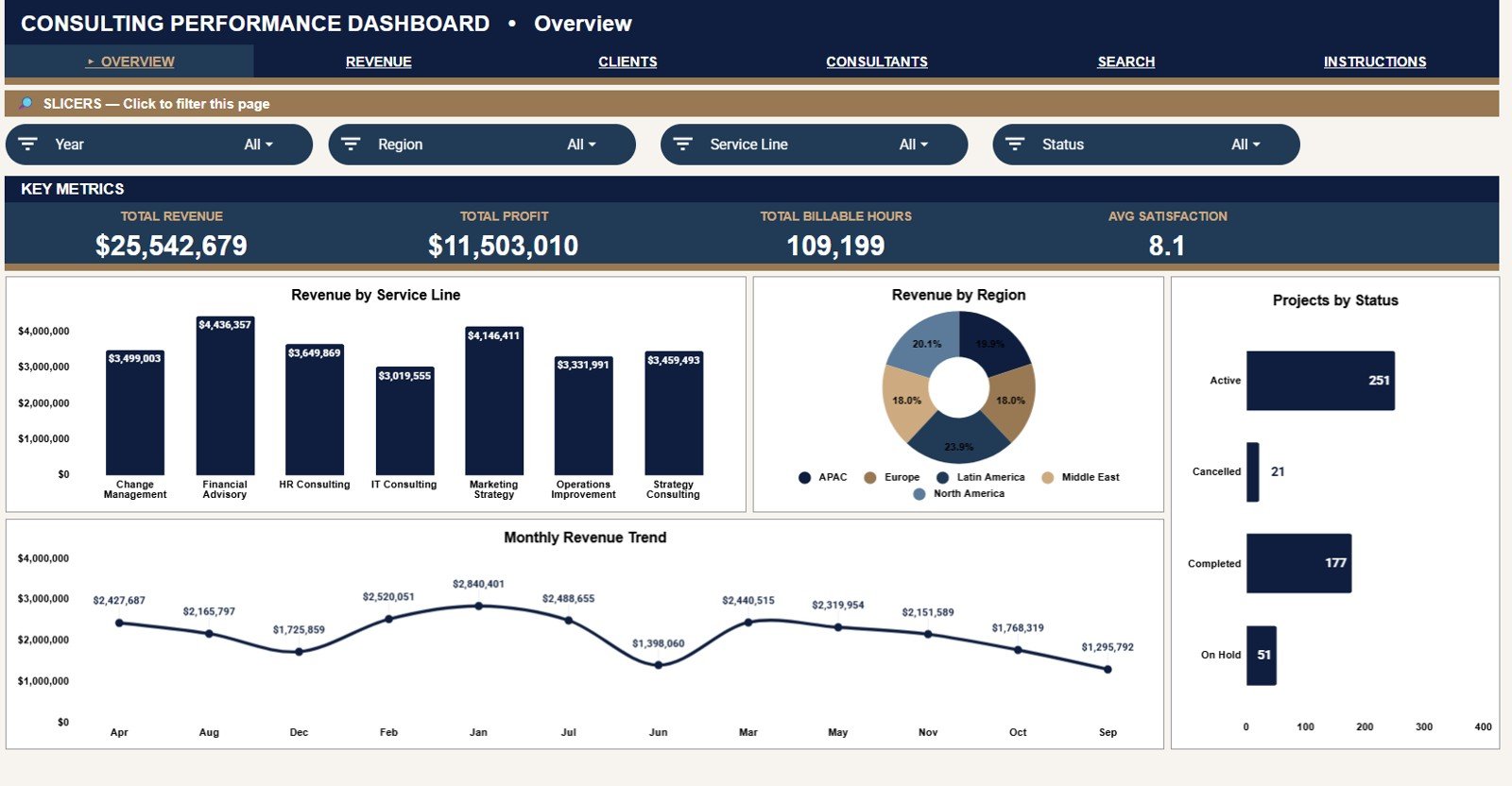
Task: Switch to the OVERVIEW tab
Action: pos(129,61)
